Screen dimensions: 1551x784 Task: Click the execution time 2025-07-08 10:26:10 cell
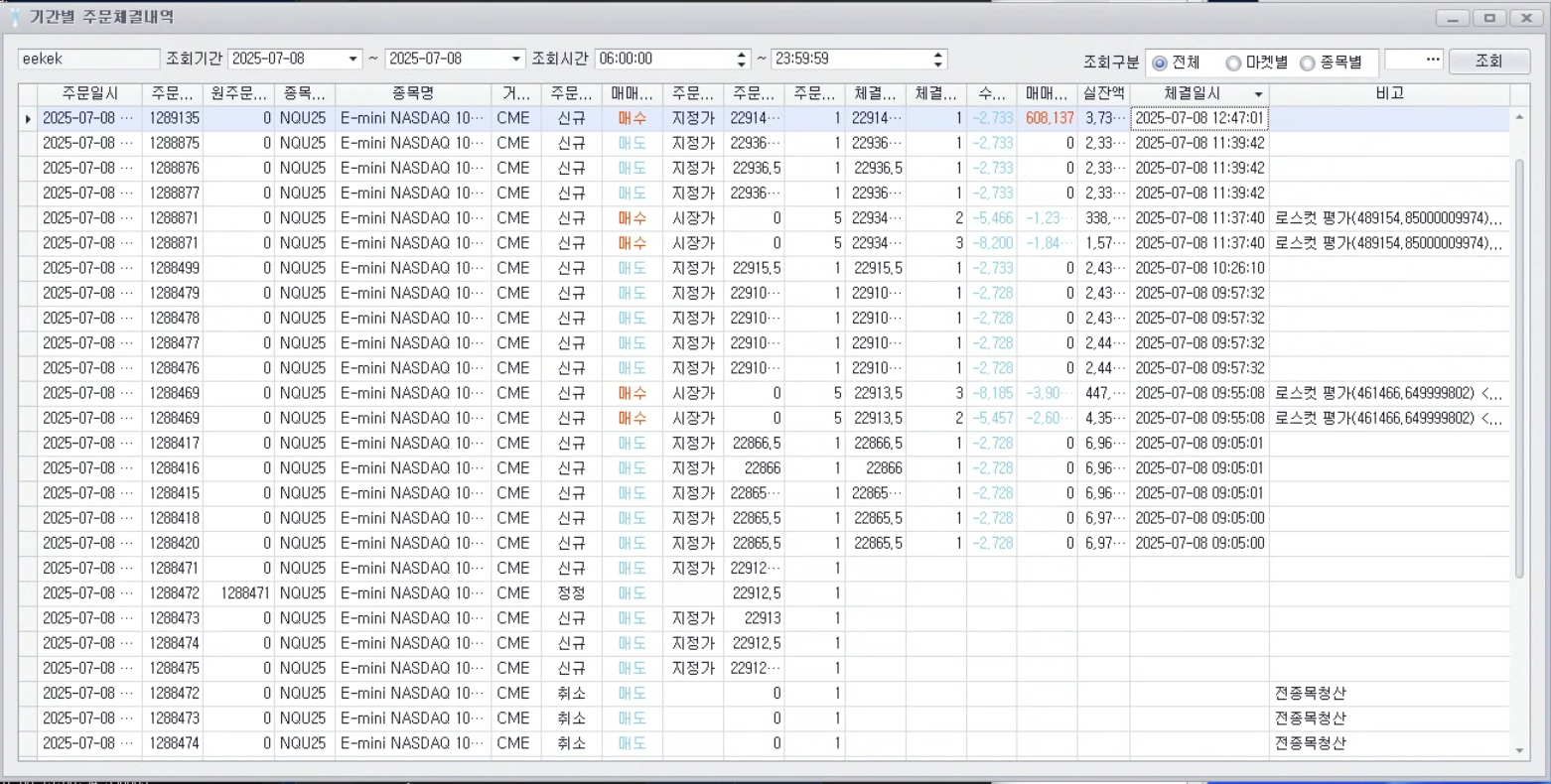(x=1199, y=268)
